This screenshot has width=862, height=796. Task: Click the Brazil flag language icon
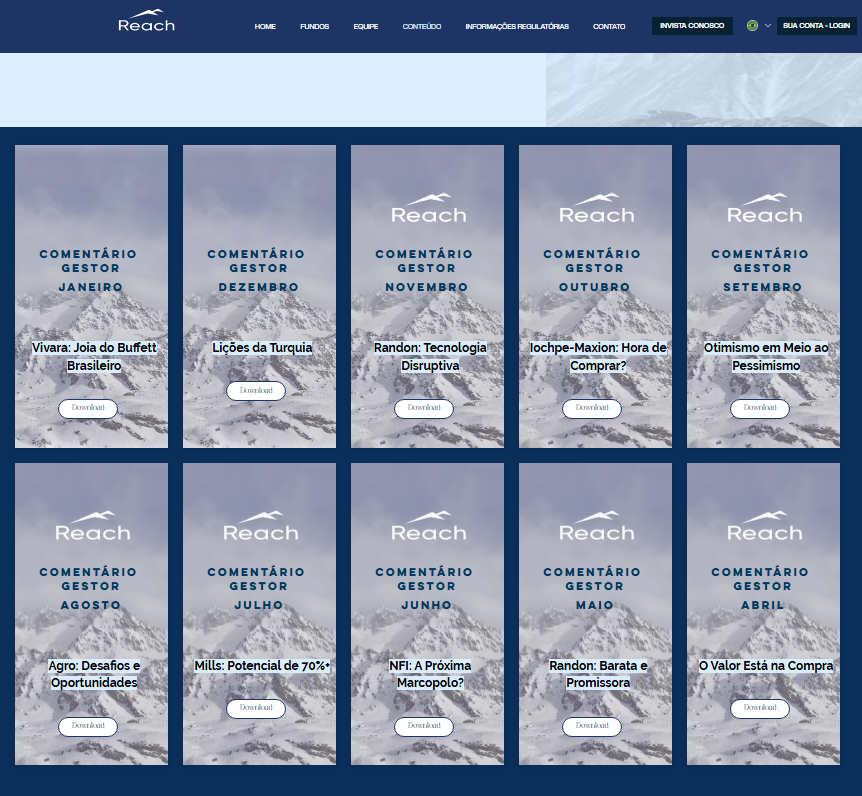(753, 26)
